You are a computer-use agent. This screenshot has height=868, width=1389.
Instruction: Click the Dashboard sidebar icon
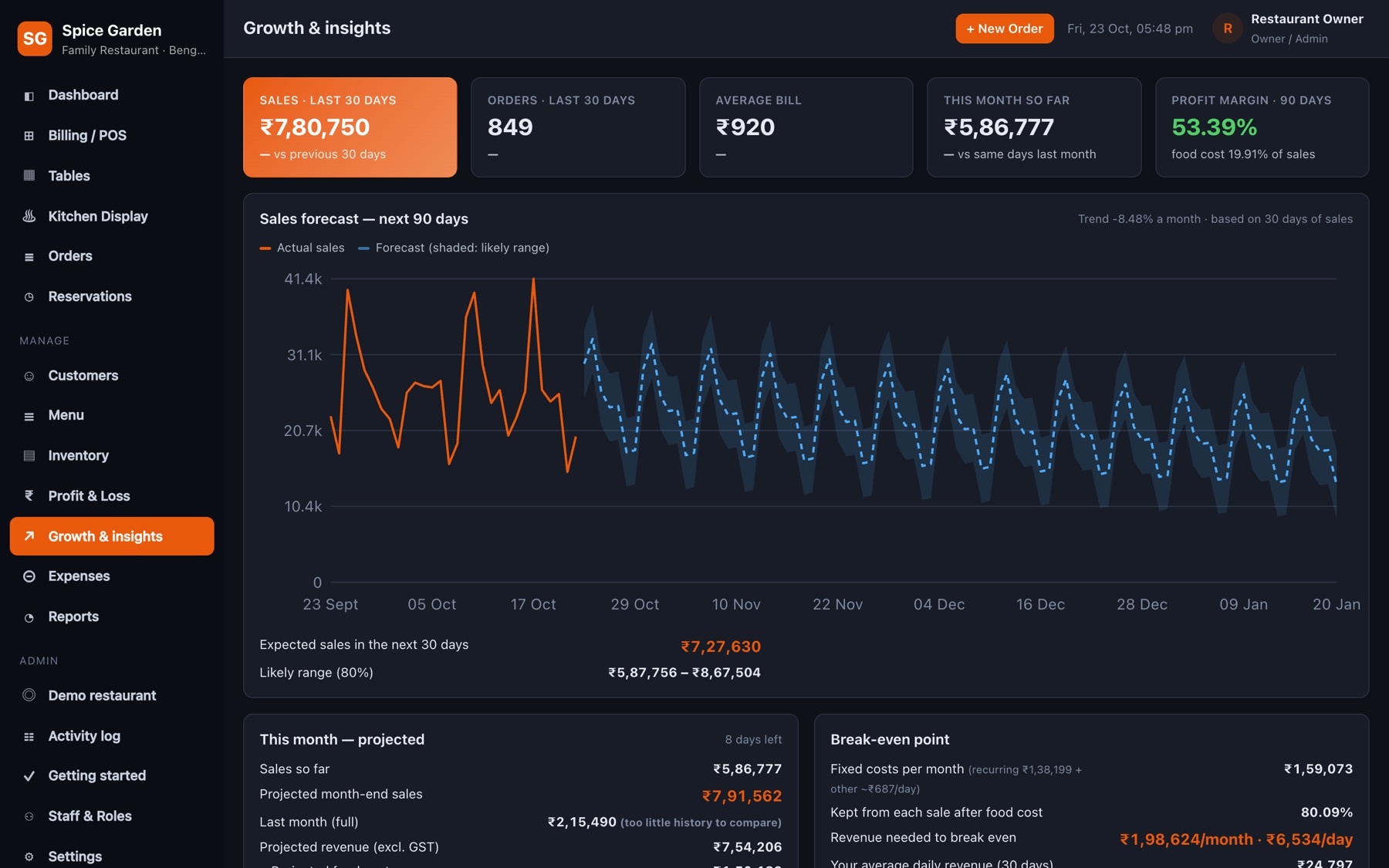[29, 96]
